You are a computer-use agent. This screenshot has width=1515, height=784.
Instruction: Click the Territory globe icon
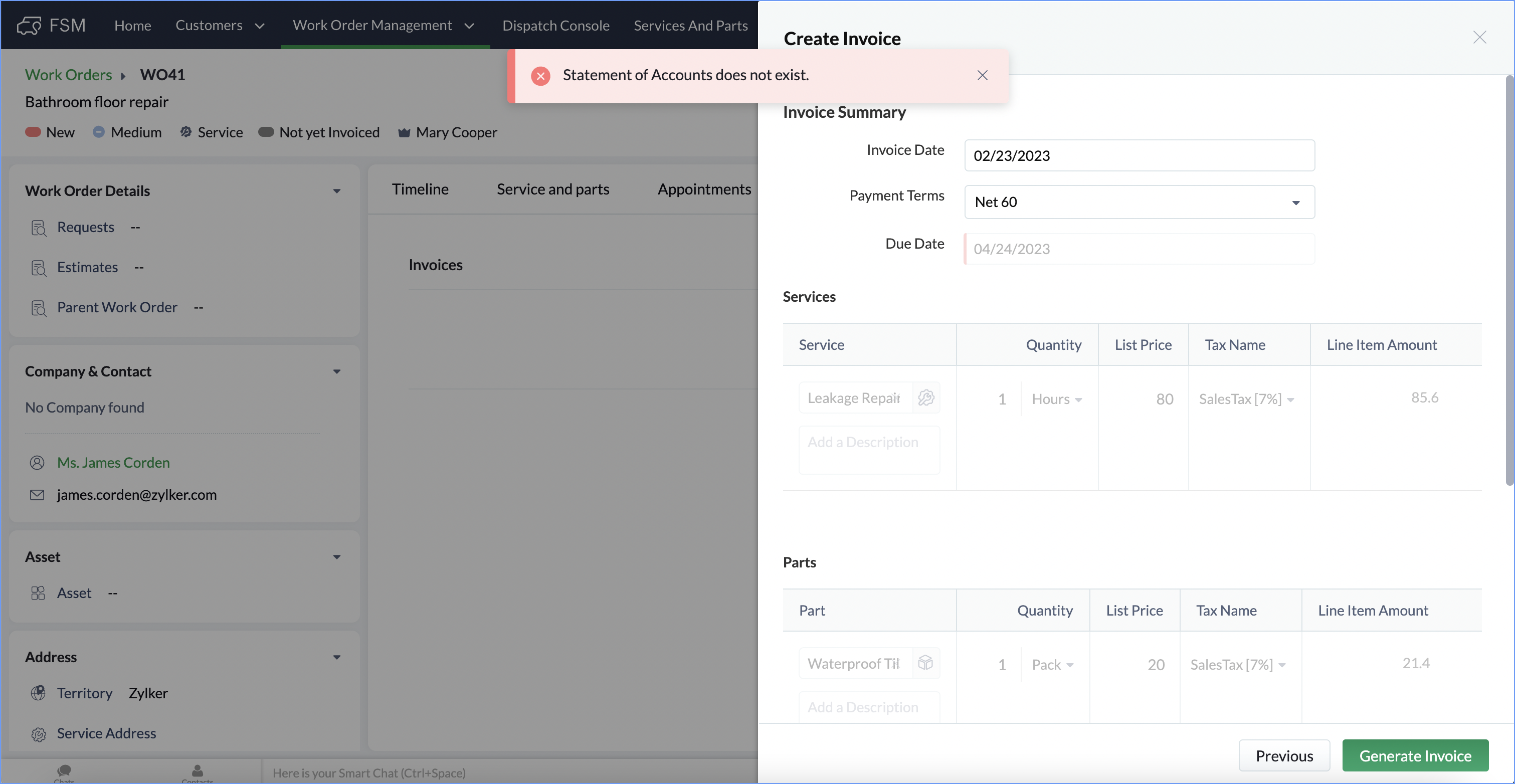click(x=38, y=693)
